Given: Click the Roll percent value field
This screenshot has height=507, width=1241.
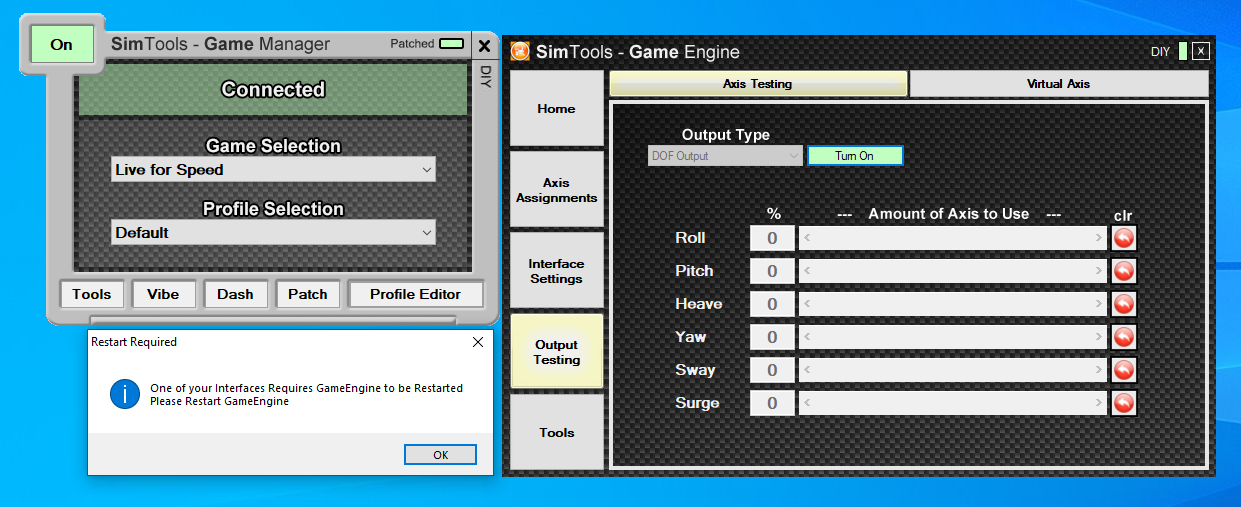Looking at the screenshot, I should [773, 238].
